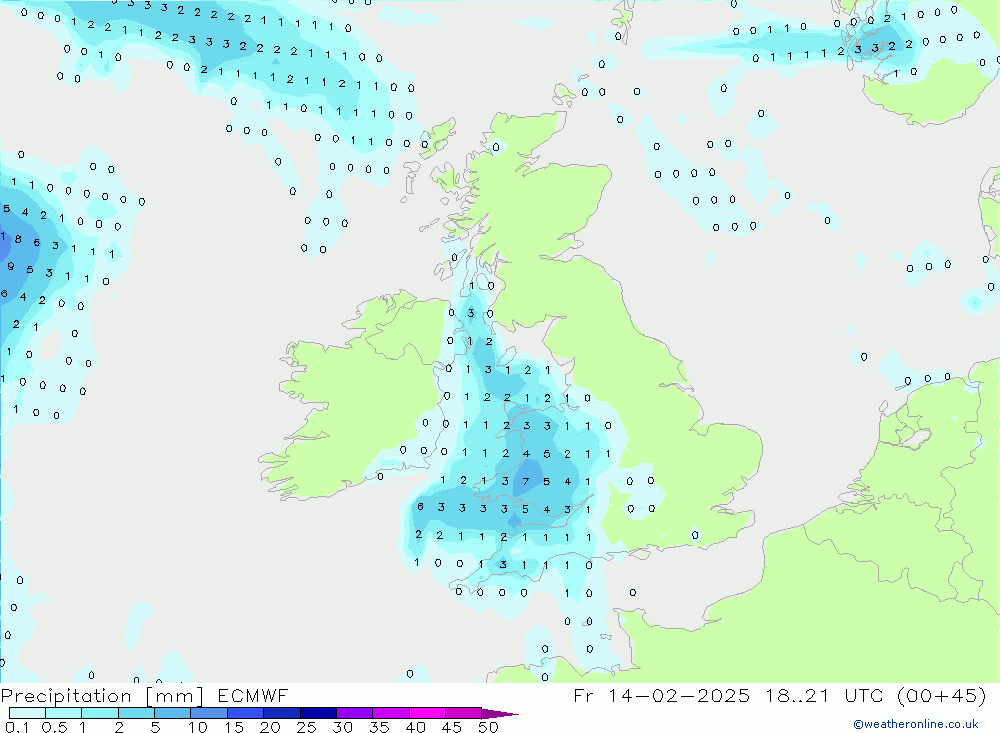Click the 1–2 mm legend color swatch
Viewport: 1000px width, 733px height.
[x=100, y=713]
